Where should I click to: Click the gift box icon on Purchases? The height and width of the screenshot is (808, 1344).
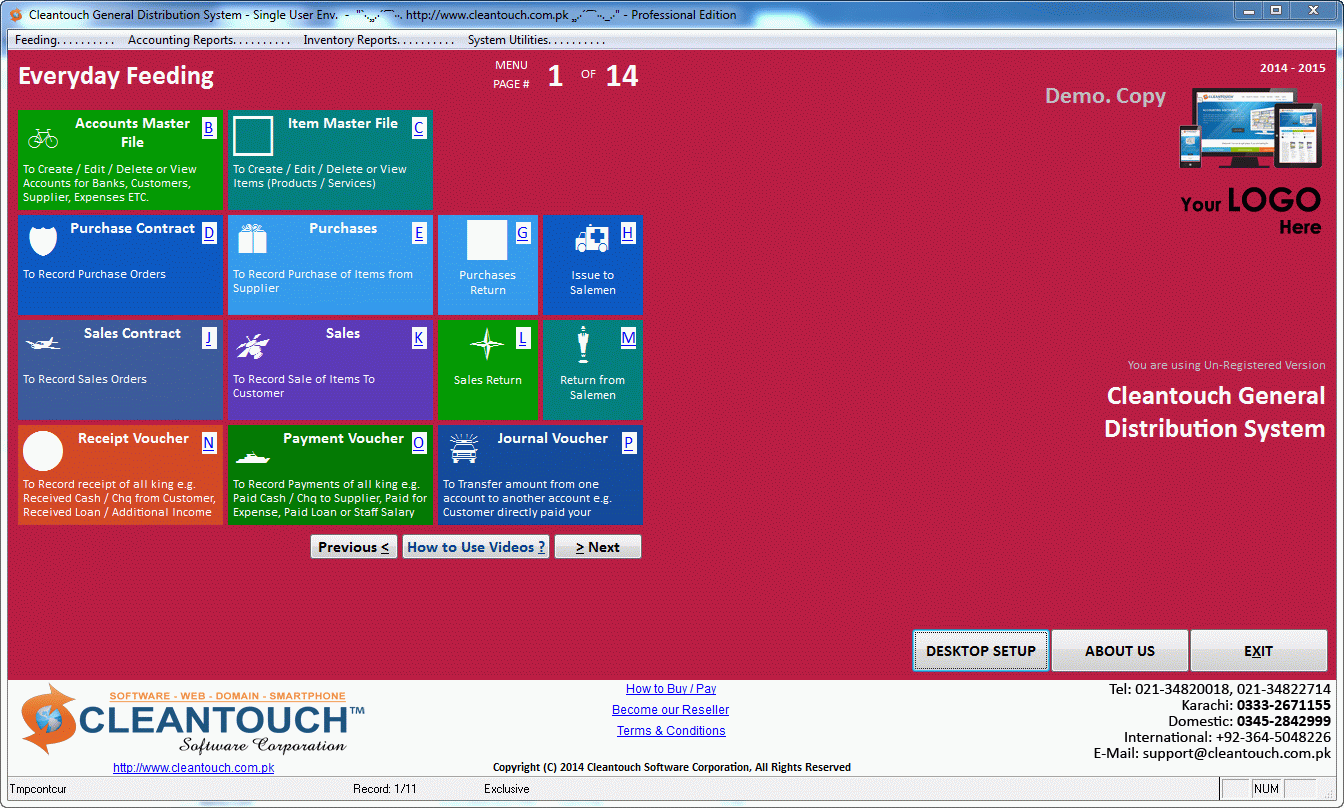coord(252,239)
